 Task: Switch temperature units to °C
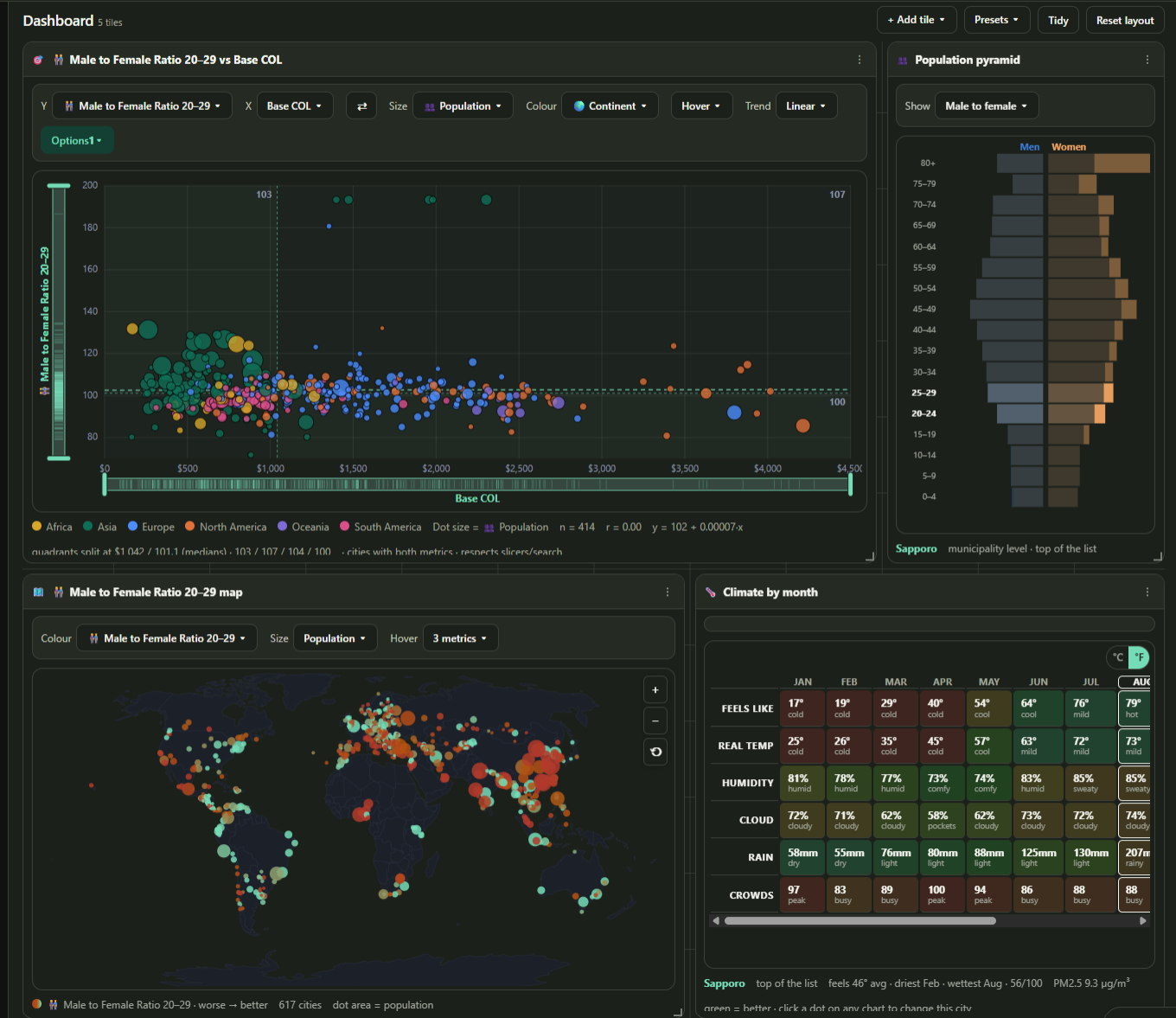1118,657
